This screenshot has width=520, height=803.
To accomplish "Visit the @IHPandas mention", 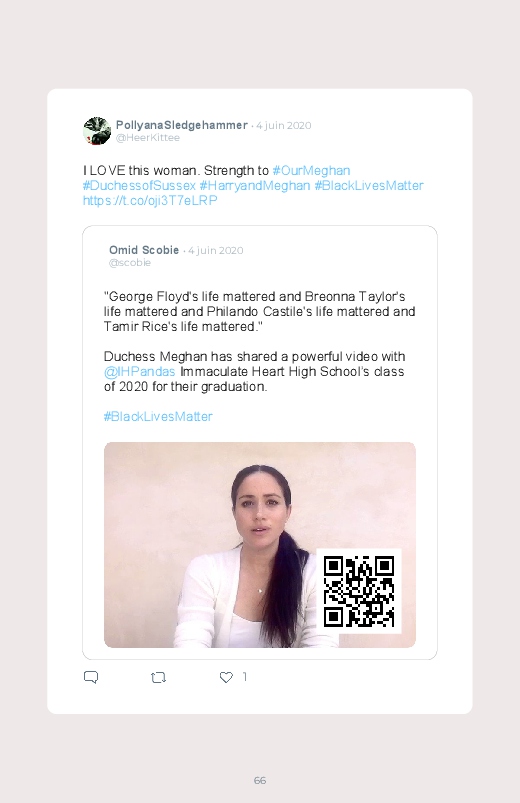I will (139, 371).
